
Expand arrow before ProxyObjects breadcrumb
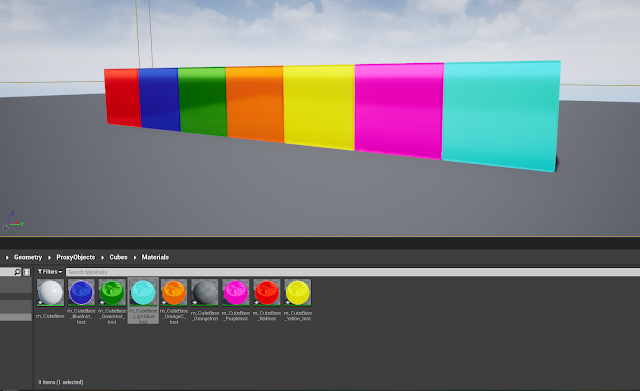click(49, 258)
